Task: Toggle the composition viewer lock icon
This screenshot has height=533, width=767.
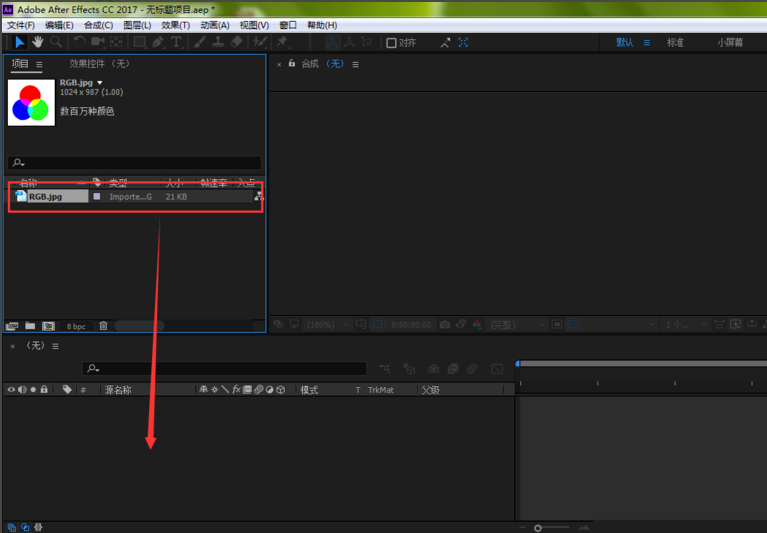Action: click(292, 64)
